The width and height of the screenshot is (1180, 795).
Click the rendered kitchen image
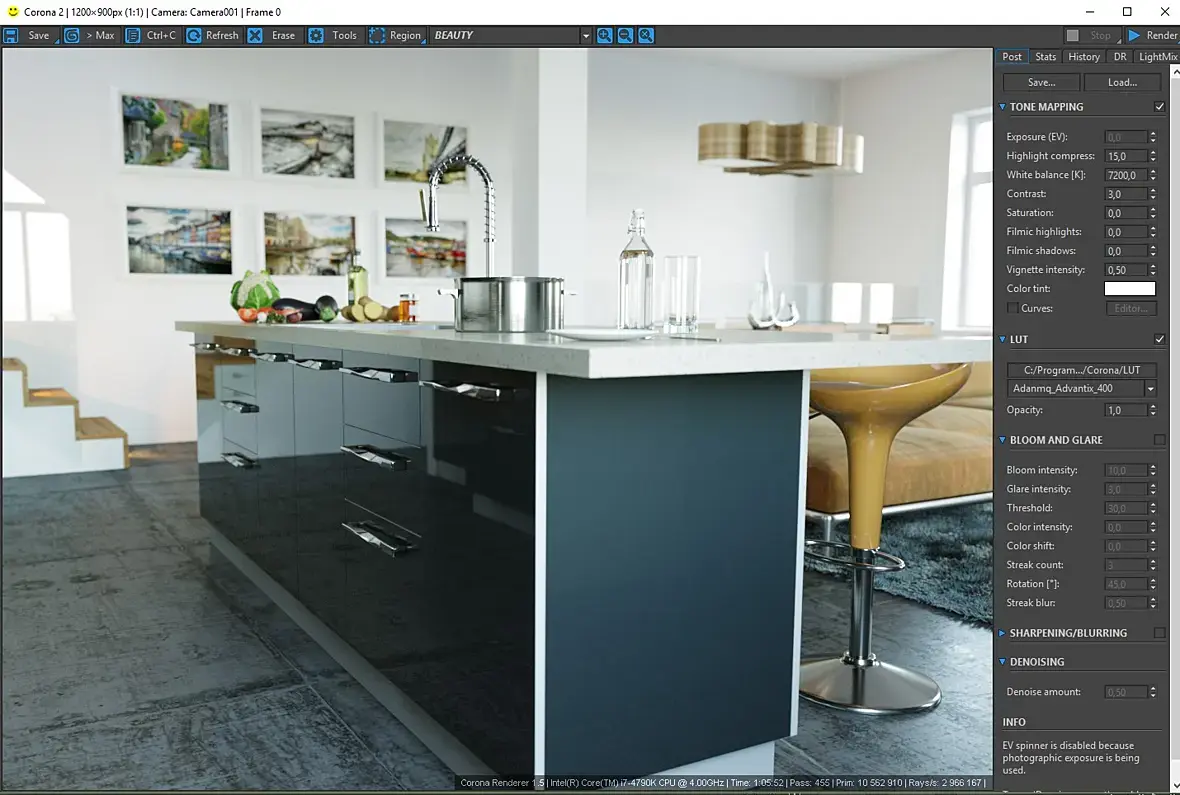click(x=497, y=419)
